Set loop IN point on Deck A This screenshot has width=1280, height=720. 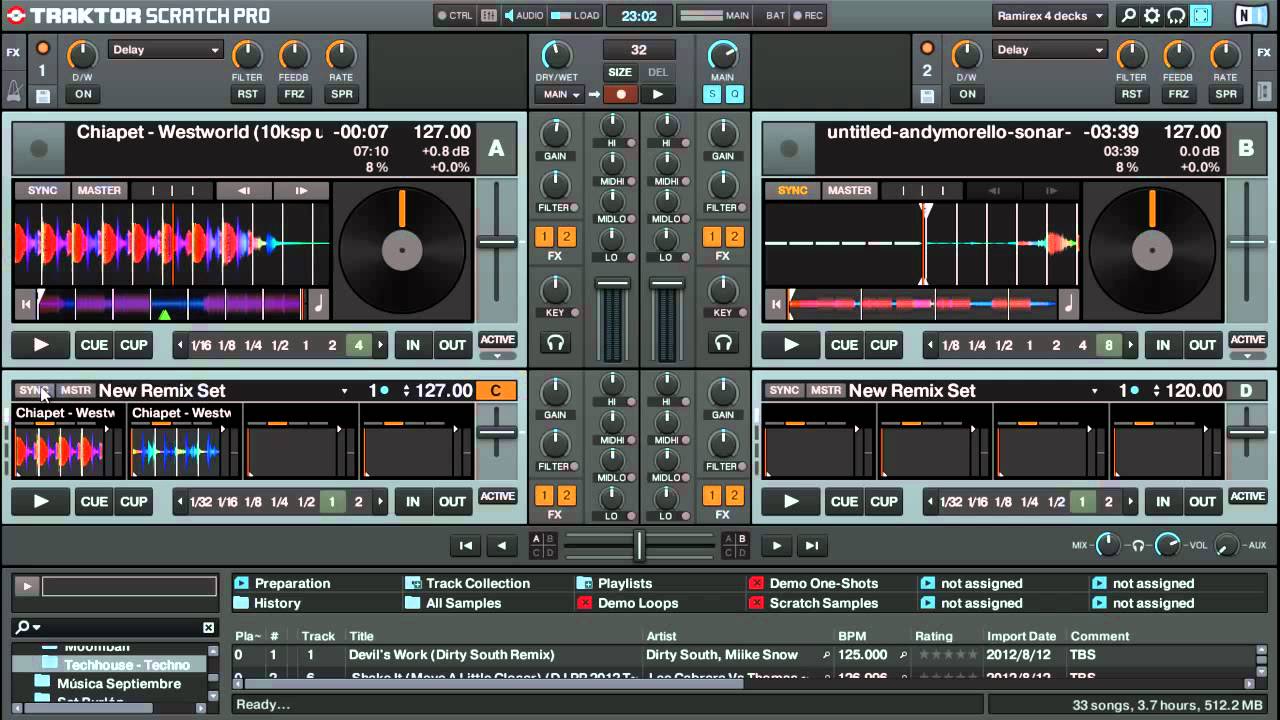(413, 345)
